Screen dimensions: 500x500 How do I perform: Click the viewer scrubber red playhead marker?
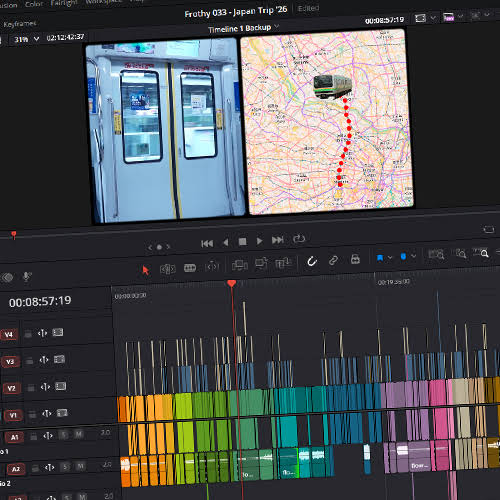[14, 234]
